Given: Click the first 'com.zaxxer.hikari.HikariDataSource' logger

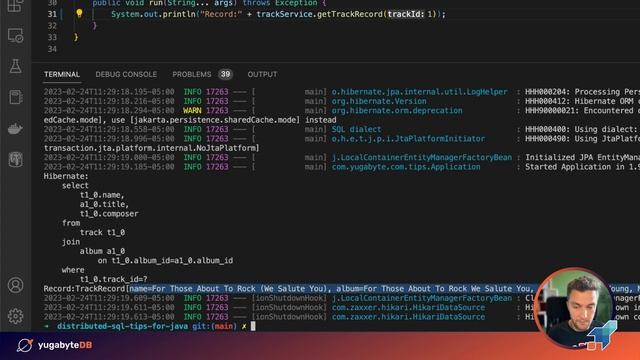Looking at the screenshot, I should (408, 308).
